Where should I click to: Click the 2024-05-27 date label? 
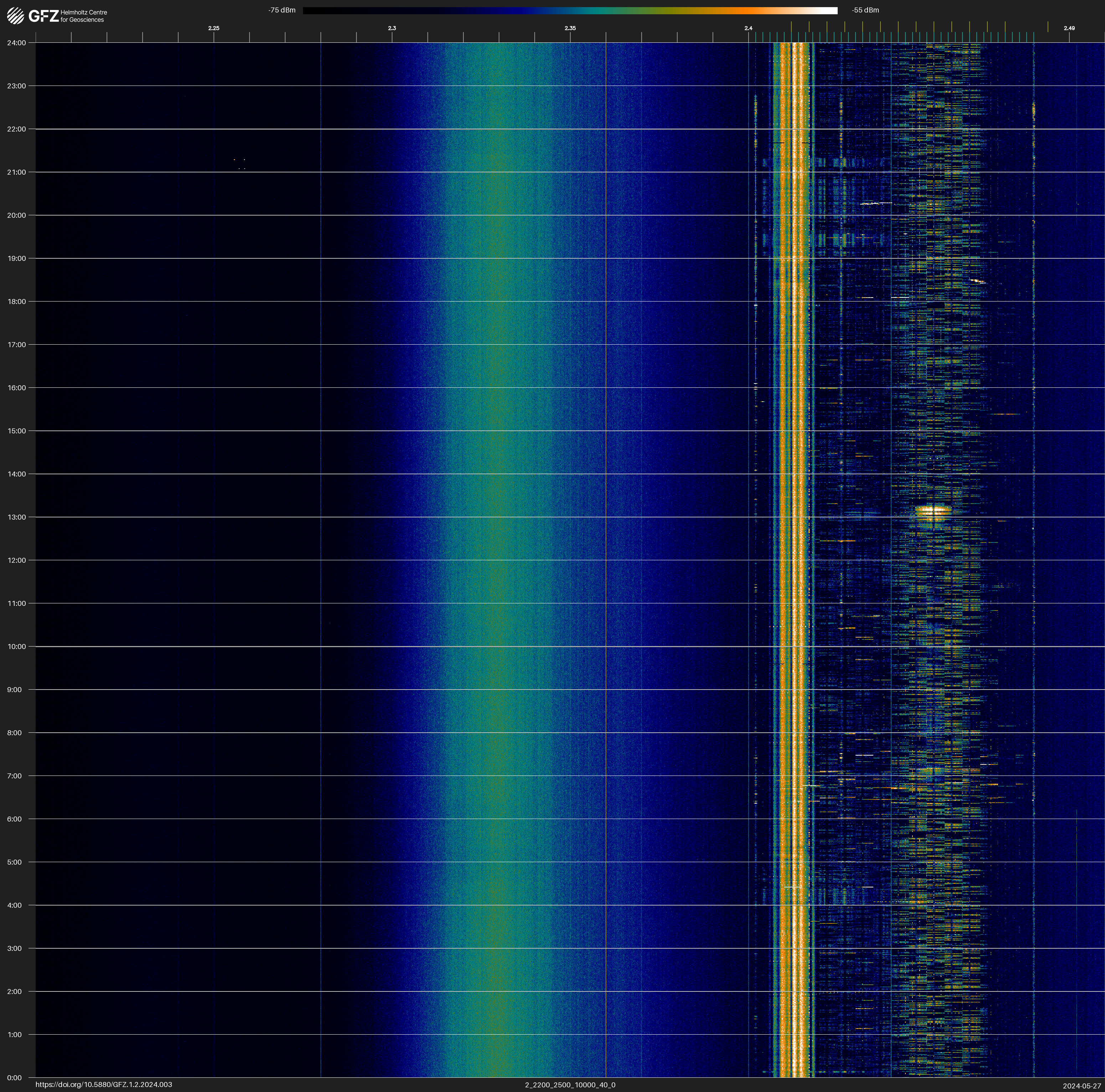point(1081,1085)
